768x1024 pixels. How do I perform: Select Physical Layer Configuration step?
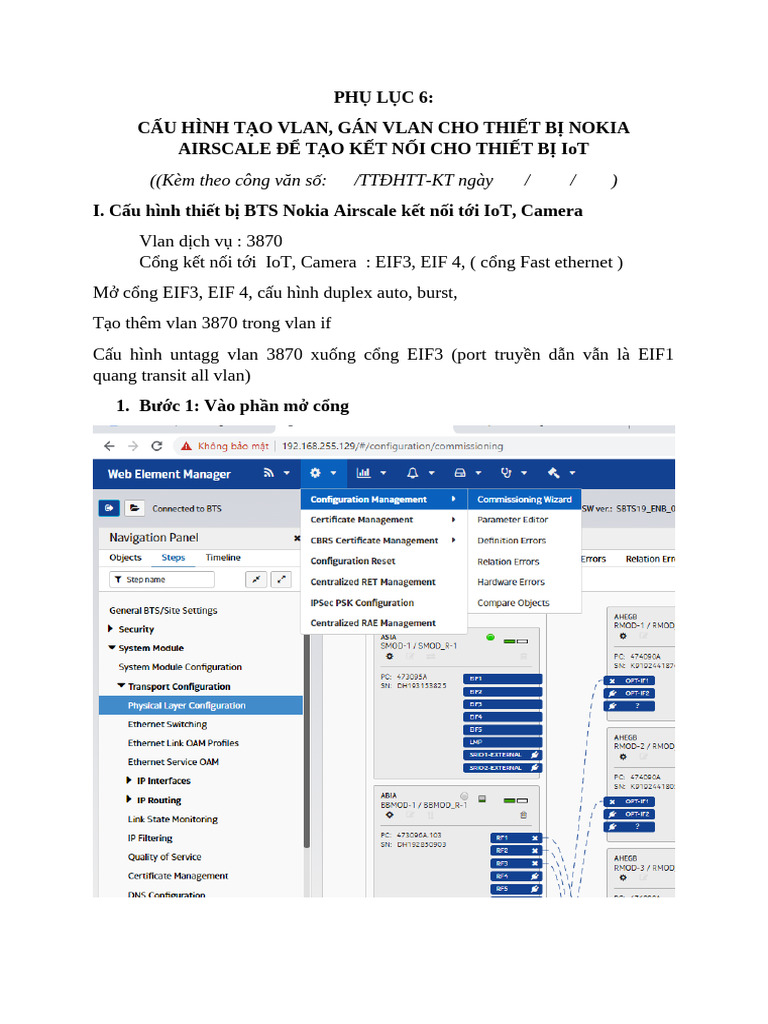(x=200, y=705)
